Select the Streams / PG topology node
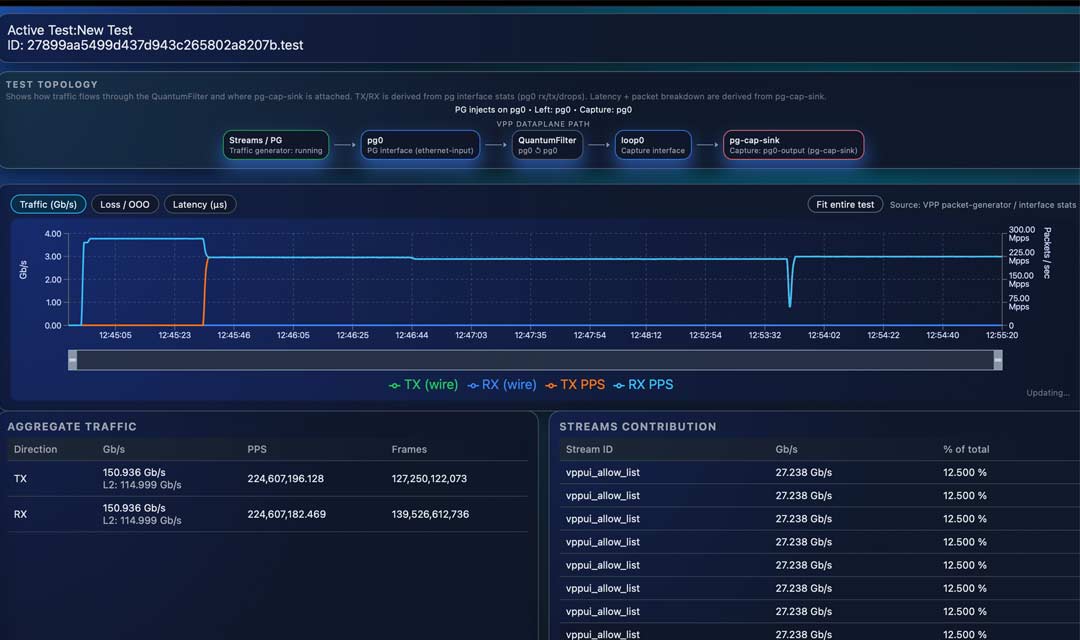 [x=276, y=145]
